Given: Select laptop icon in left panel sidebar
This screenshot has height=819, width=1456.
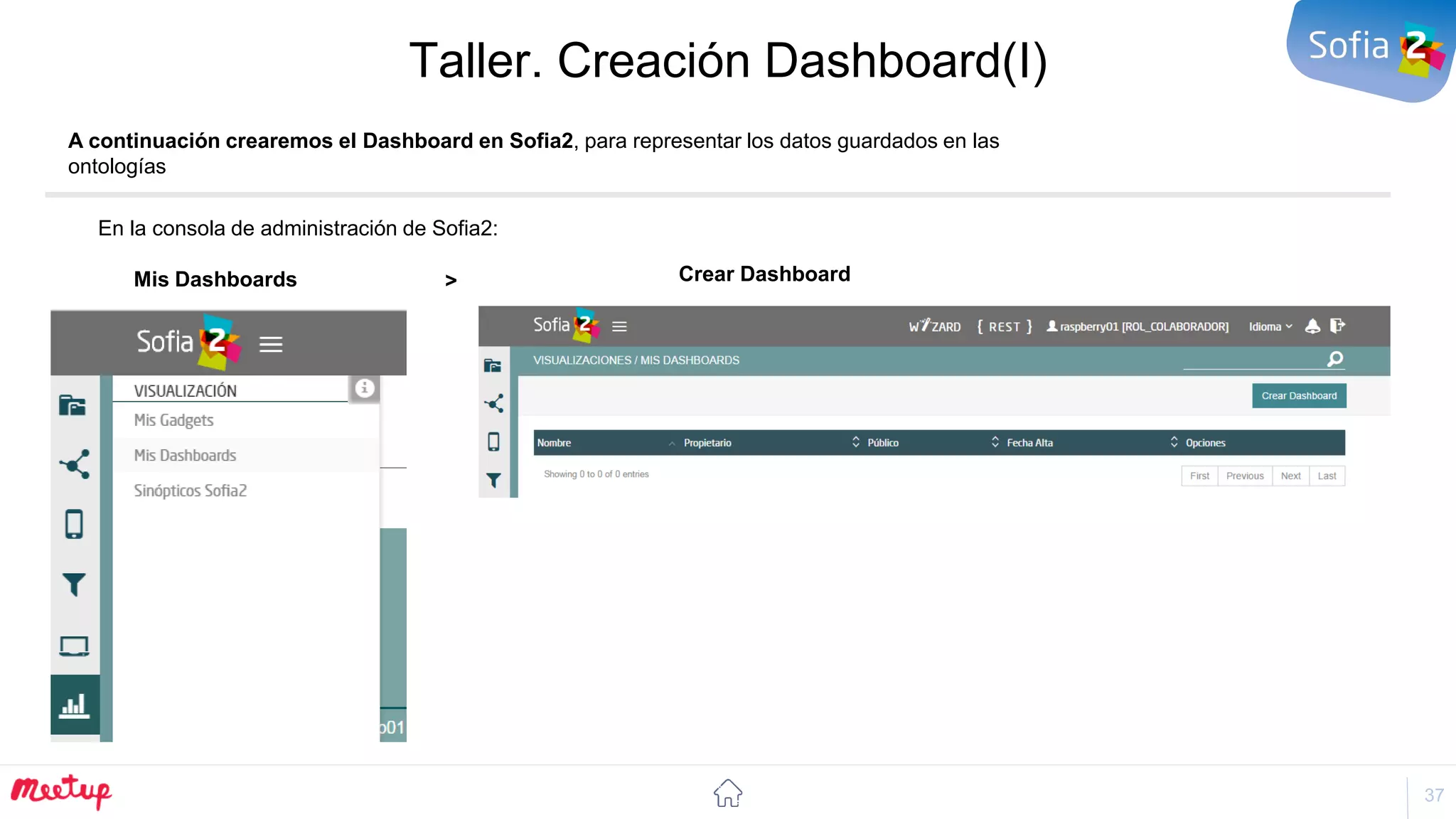Looking at the screenshot, I should tap(74, 646).
